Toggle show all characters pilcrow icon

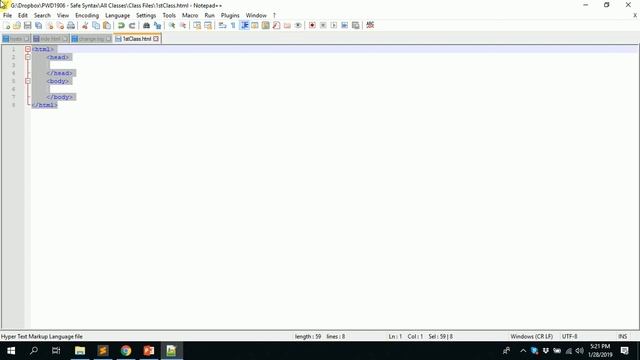click(x=233, y=25)
